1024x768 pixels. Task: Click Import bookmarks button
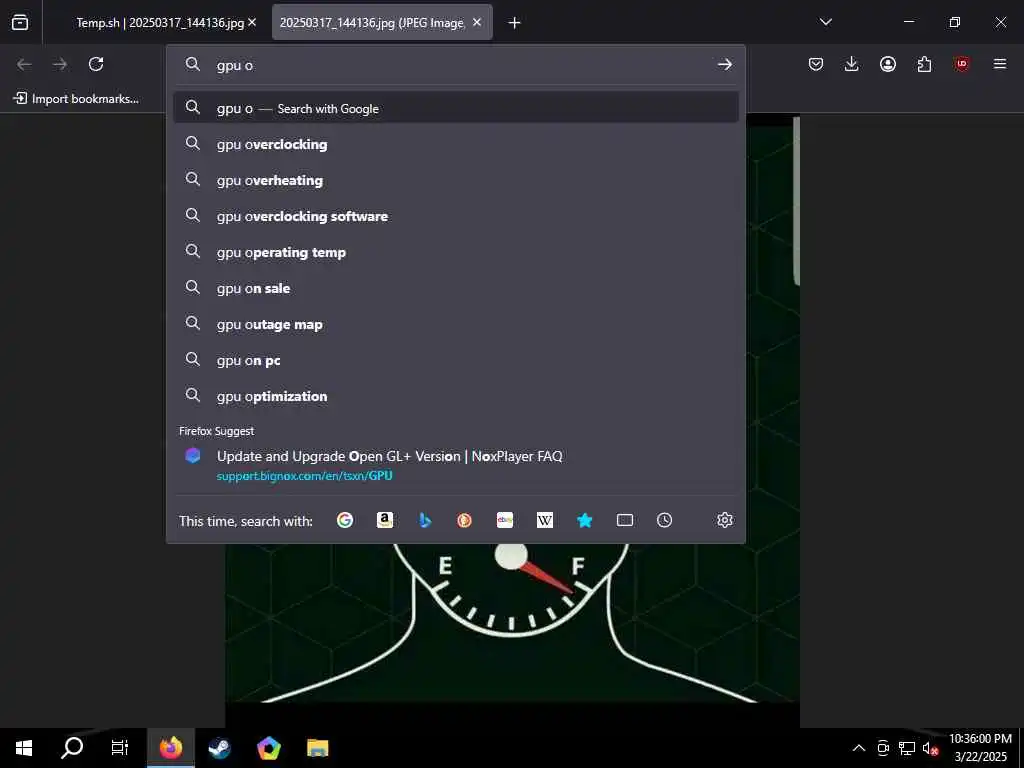[x=76, y=99]
